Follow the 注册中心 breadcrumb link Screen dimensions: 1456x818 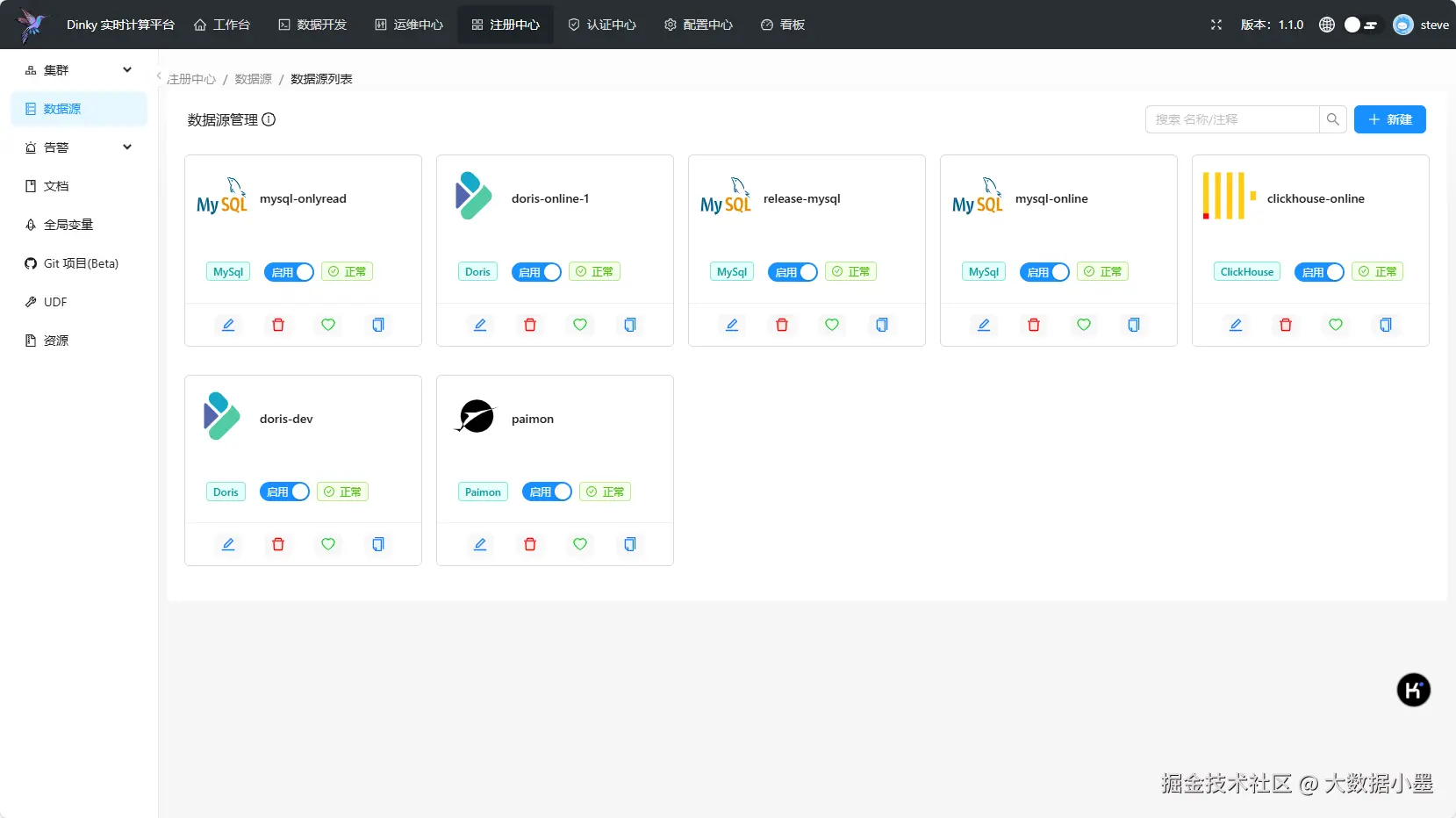tap(191, 79)
